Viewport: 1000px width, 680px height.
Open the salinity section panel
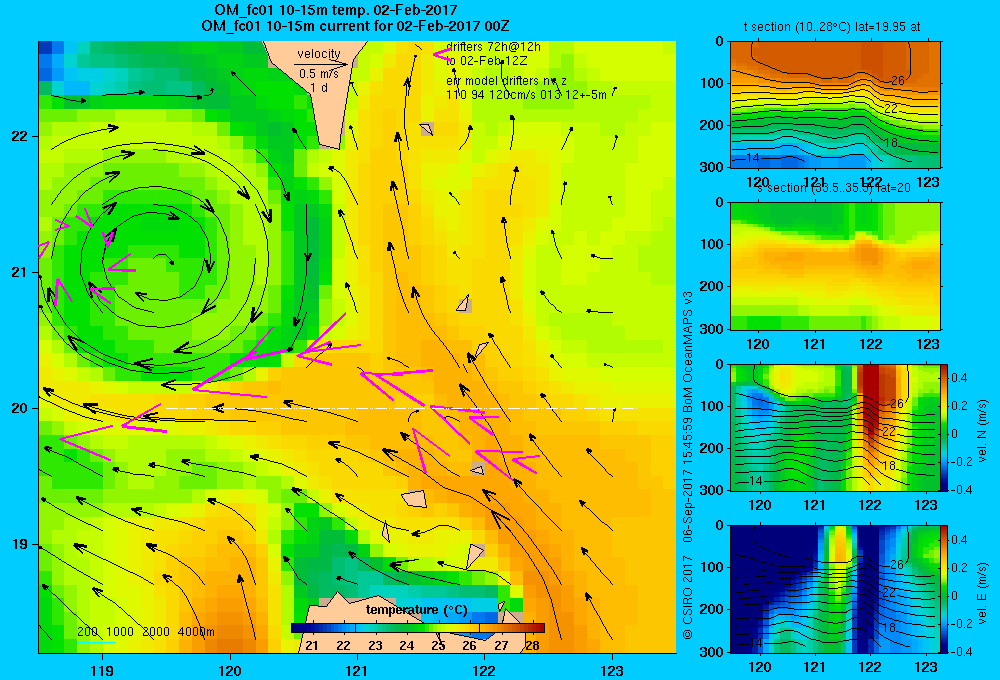(x=835, y=265)
